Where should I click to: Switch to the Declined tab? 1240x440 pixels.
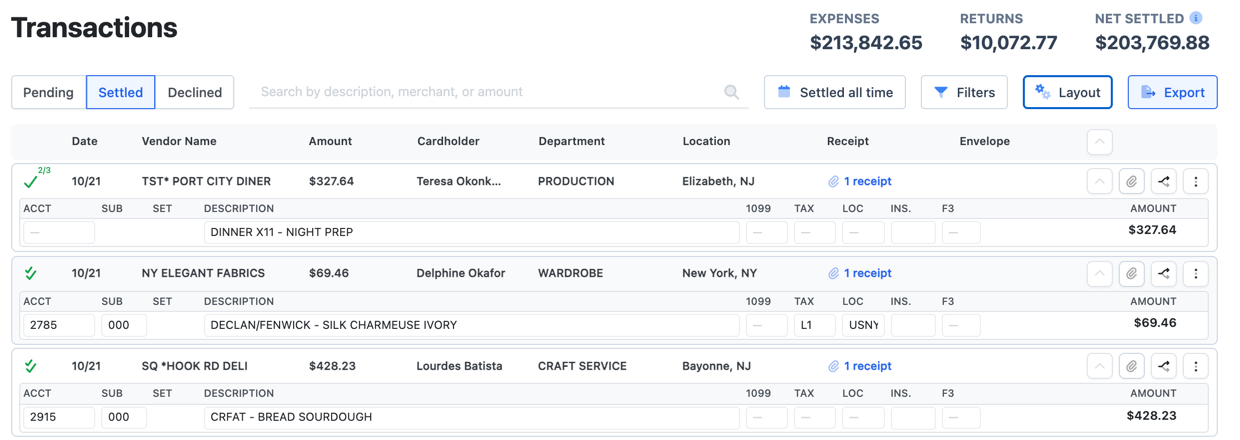[x=195, y=92]
